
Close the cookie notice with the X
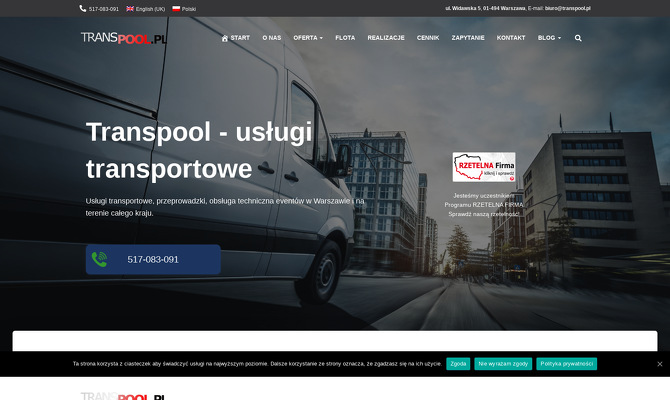click(x=660, y=364)
